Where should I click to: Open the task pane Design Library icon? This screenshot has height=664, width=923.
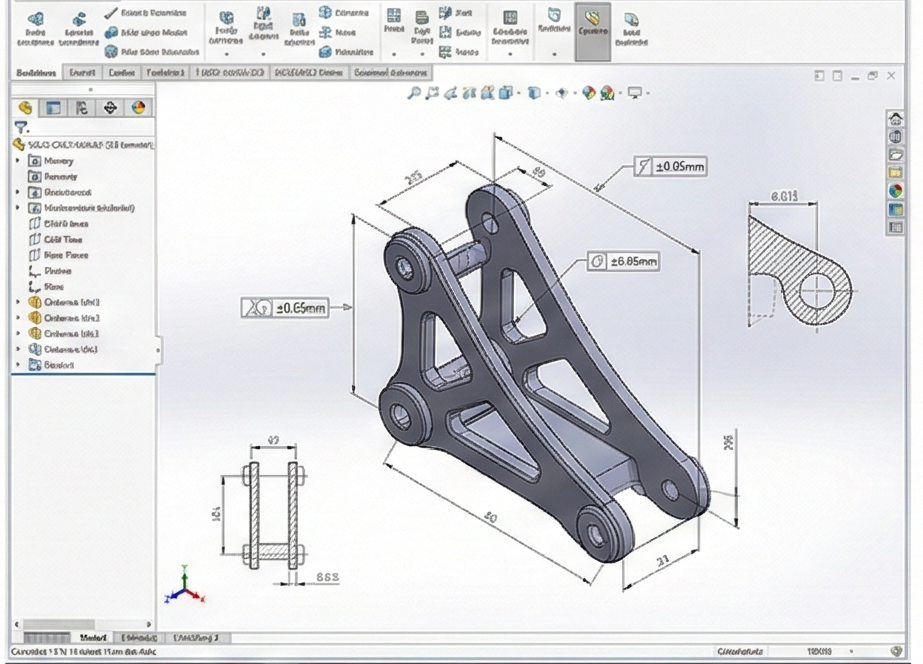pos(895,137)
